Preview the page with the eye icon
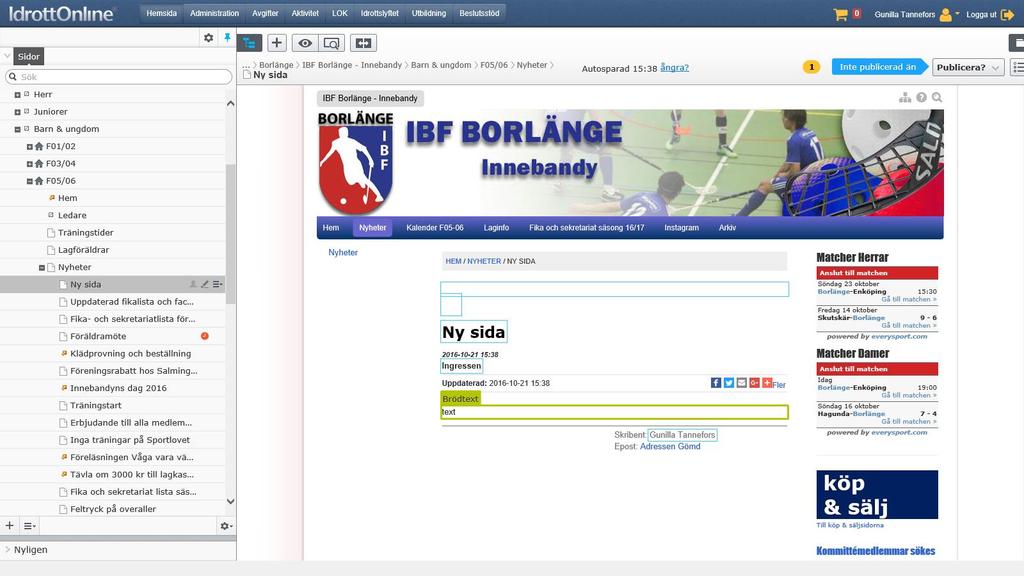1024x576 pixels. point(305,43)
